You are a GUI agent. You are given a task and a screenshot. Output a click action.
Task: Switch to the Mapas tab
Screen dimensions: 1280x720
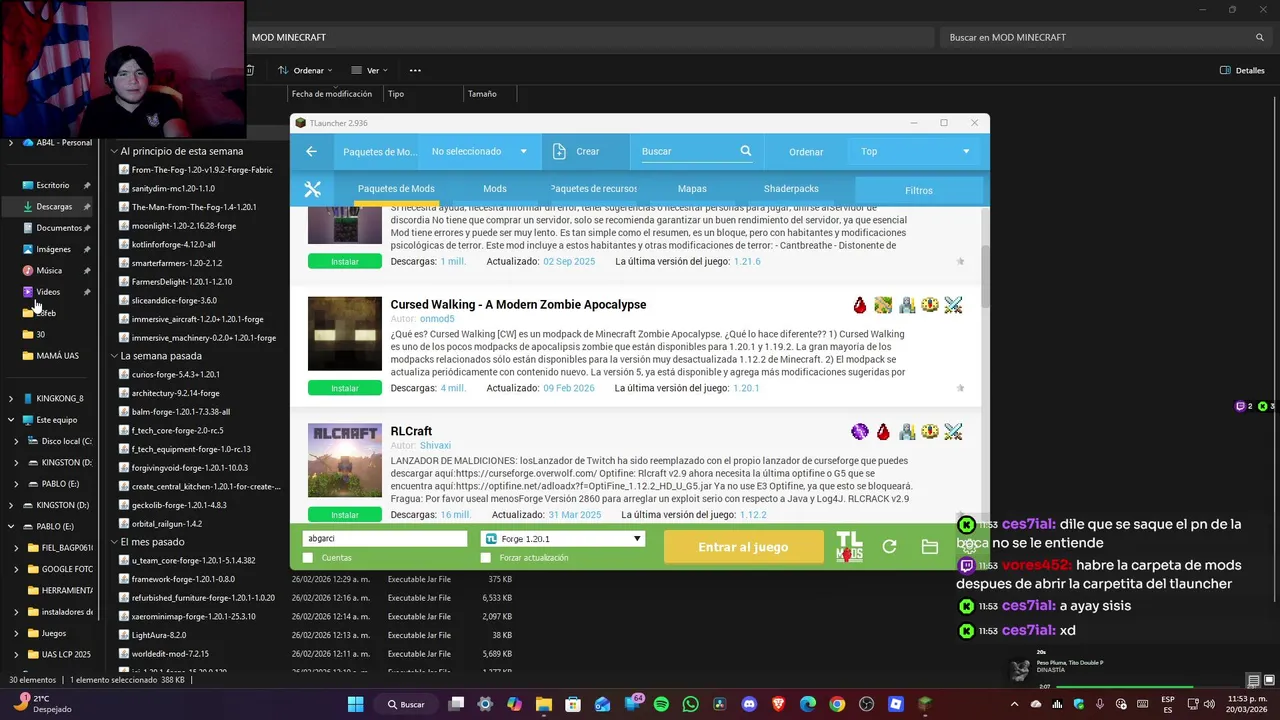[x=692, y=189]
